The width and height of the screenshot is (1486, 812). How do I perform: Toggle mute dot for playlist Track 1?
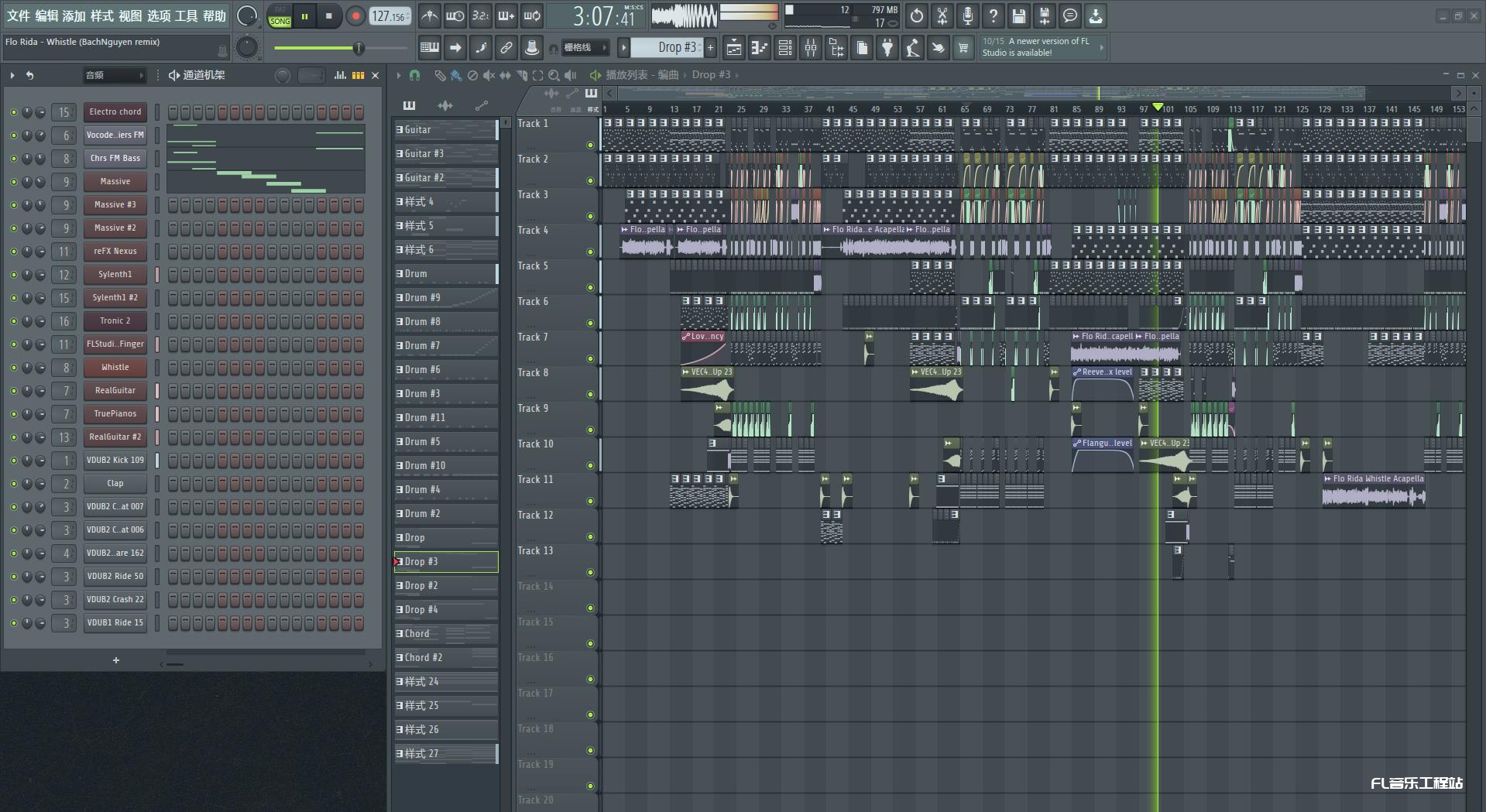coord(590,145)
